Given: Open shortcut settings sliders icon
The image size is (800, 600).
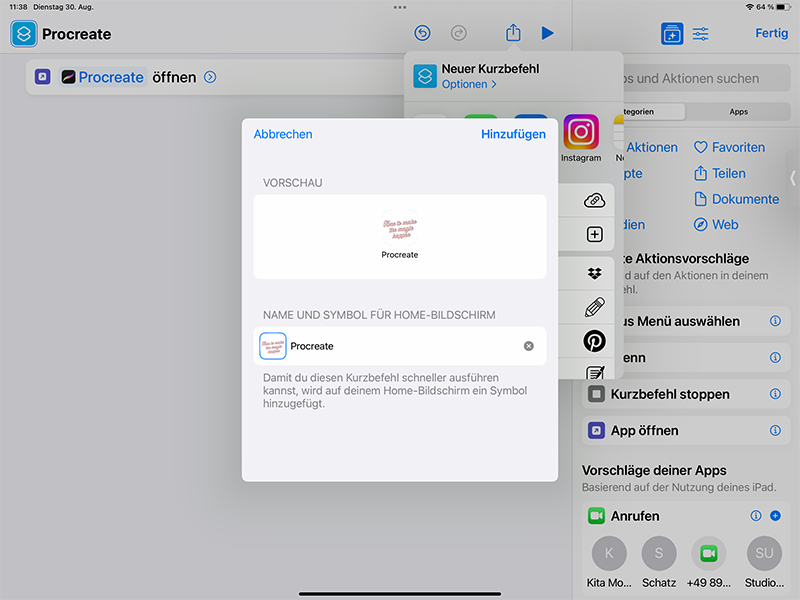Looking at the screenshot, I should point(700,34).
